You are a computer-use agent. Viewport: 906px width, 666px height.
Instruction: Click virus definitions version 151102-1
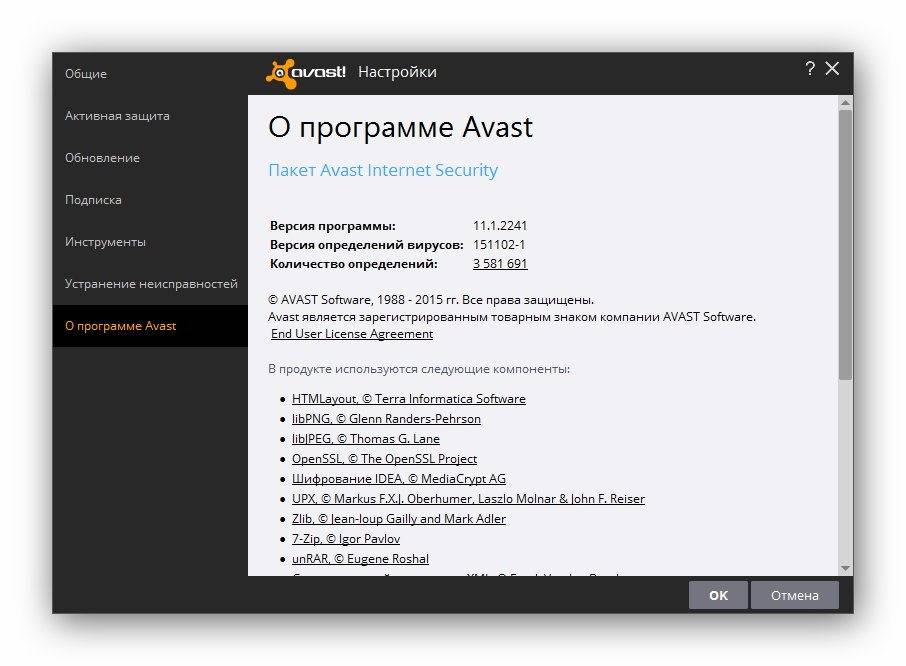click(x=499, y=245)
